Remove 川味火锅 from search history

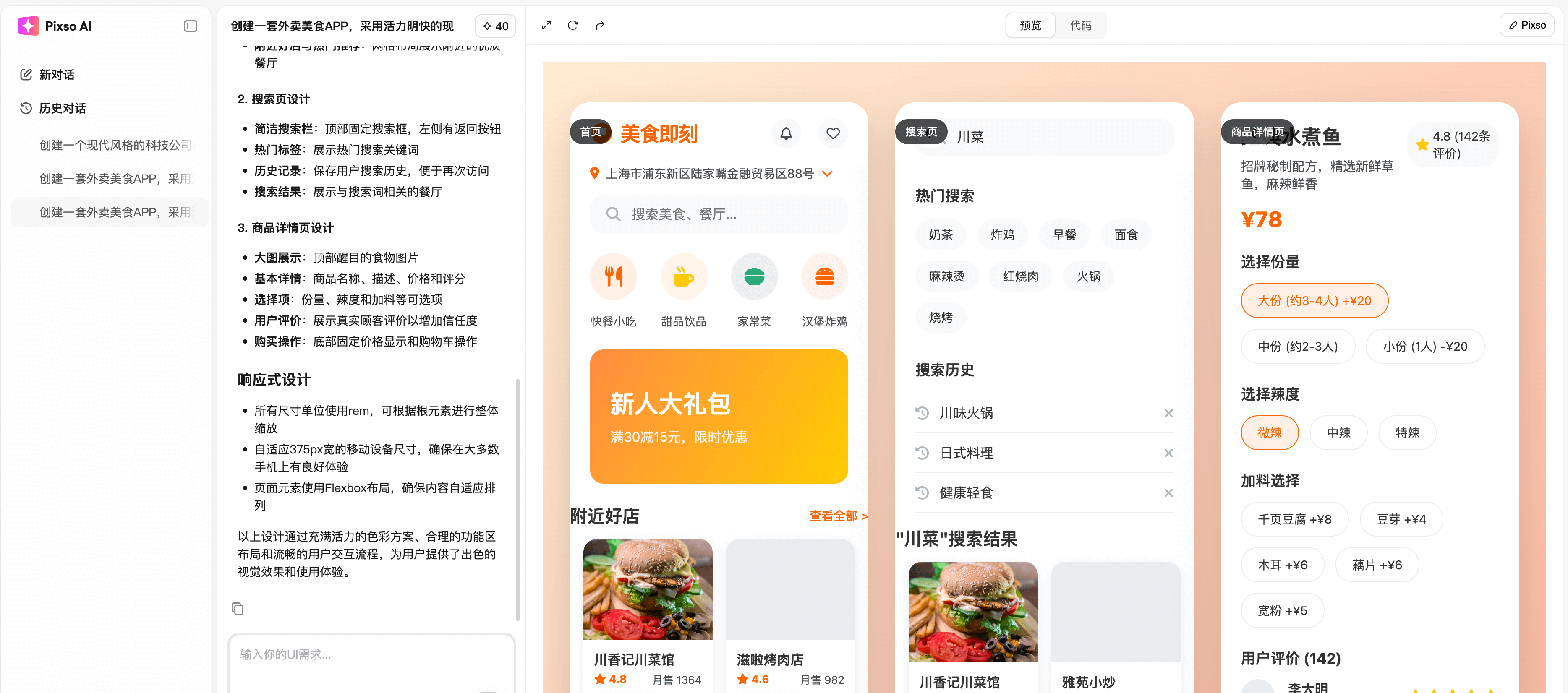pyautogui.click(x=1168, y=413)
